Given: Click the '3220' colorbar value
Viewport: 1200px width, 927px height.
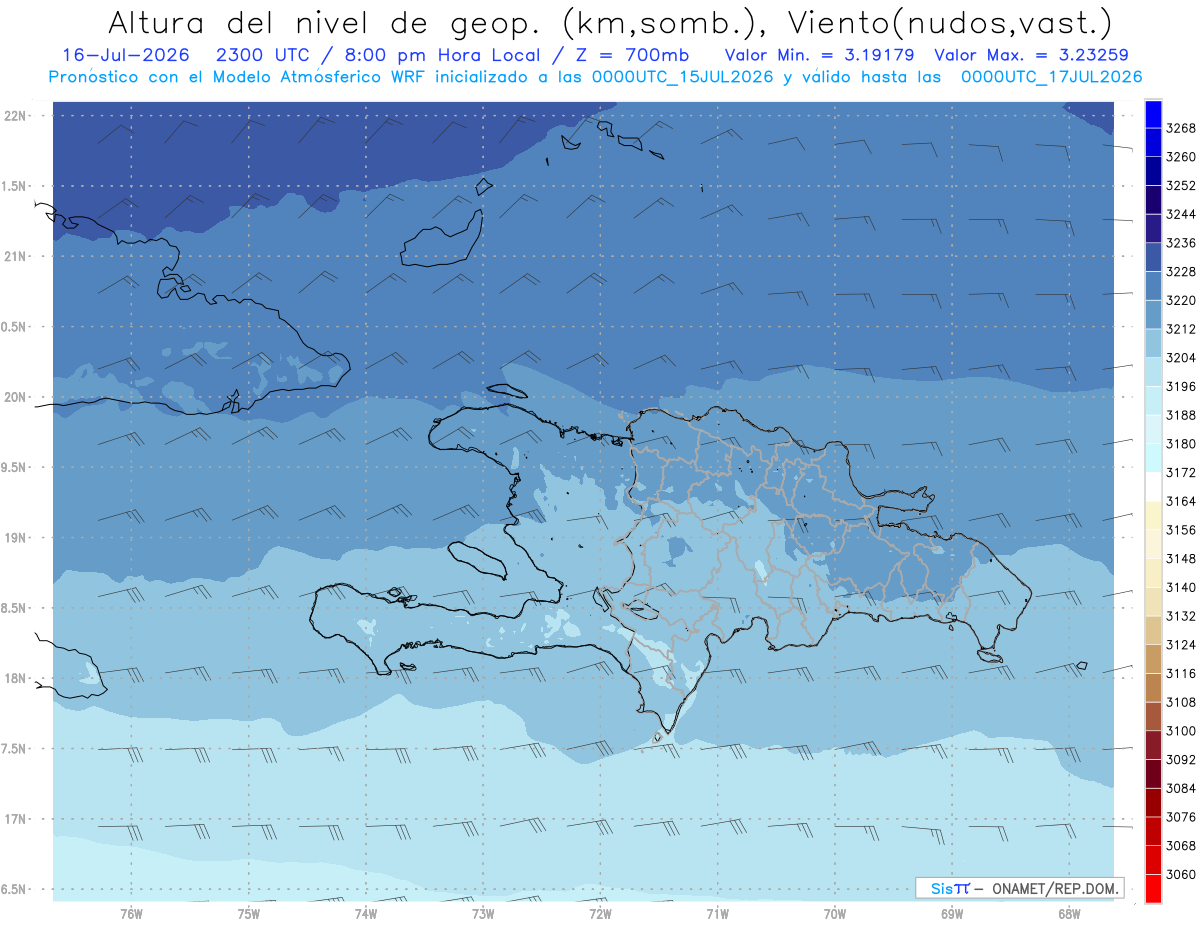Looking at the screenshot, I should pyautogui.click(x=1181, y=300).
